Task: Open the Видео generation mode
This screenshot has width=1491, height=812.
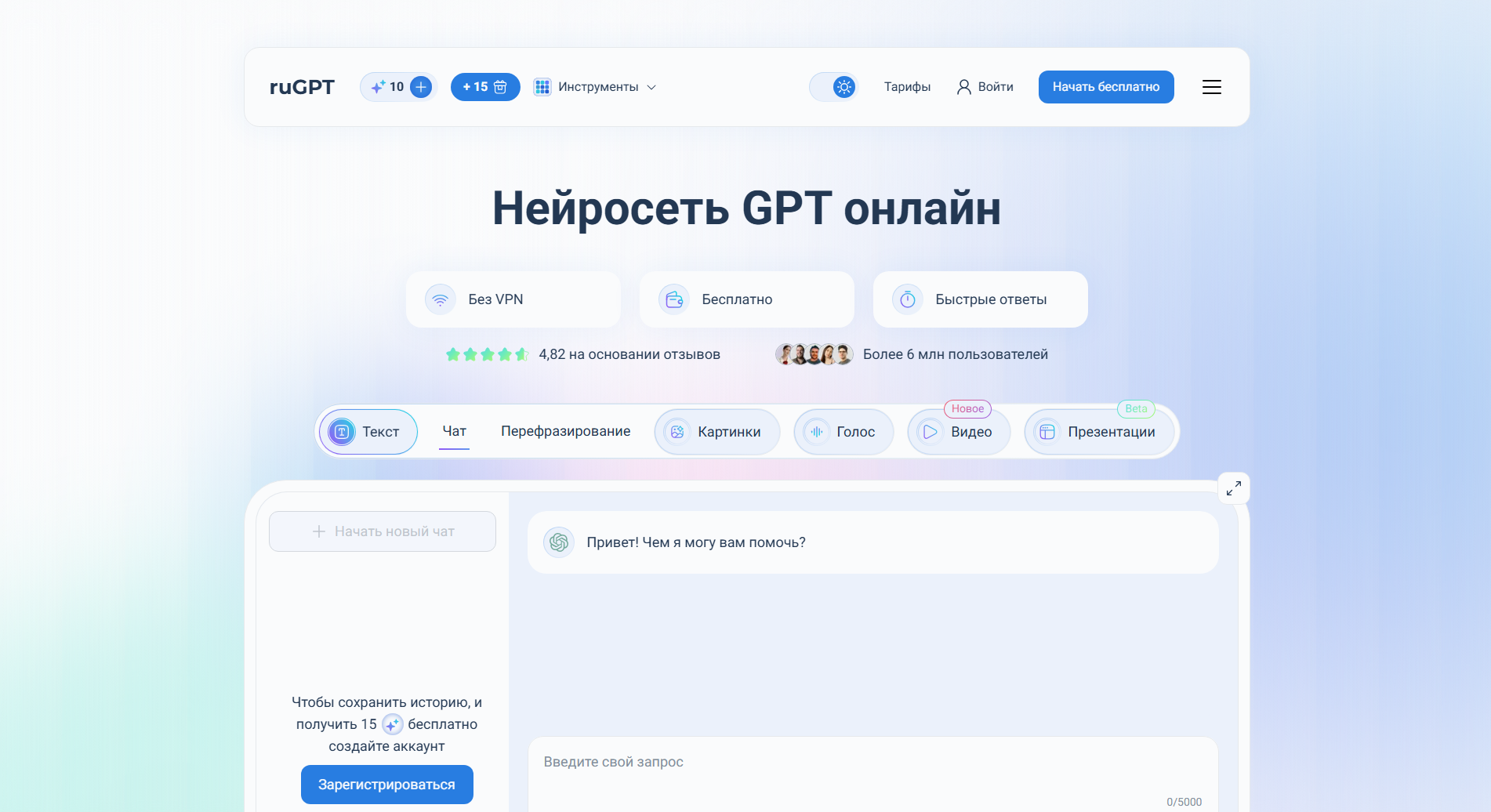Action: [959, 432]
